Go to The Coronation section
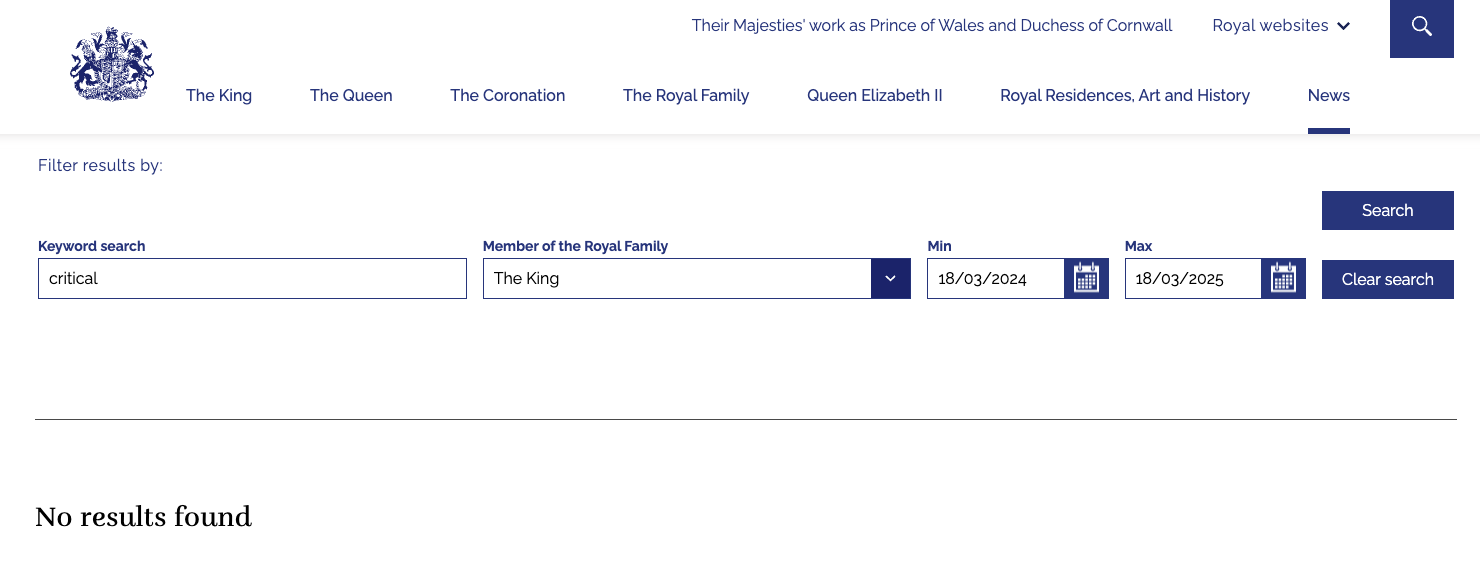The height and width of the screenshot is (564, 1480). click(507, 95)
